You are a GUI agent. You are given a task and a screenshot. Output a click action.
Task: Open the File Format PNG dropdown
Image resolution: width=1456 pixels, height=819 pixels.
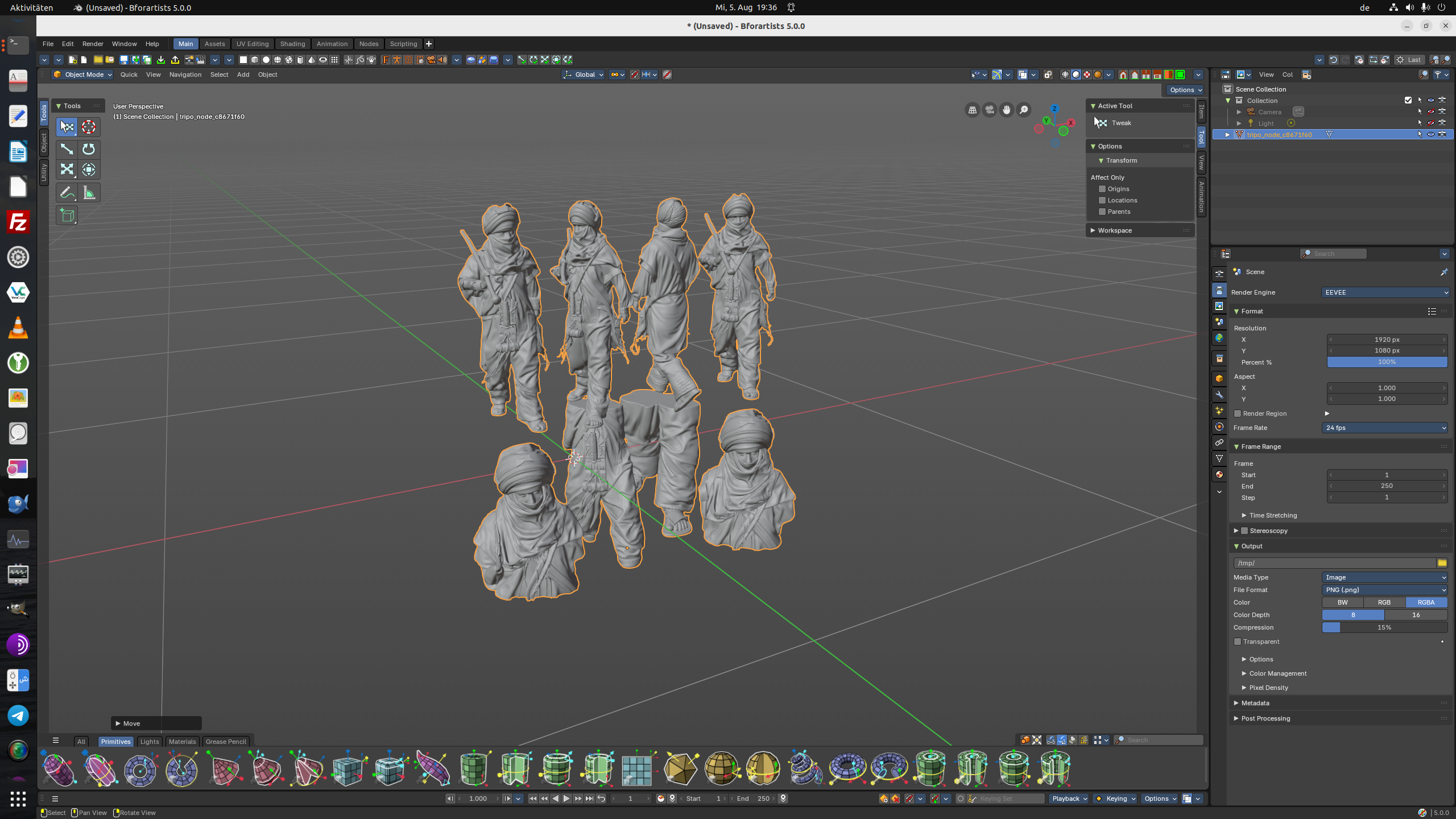click(x=1385, y=590)
